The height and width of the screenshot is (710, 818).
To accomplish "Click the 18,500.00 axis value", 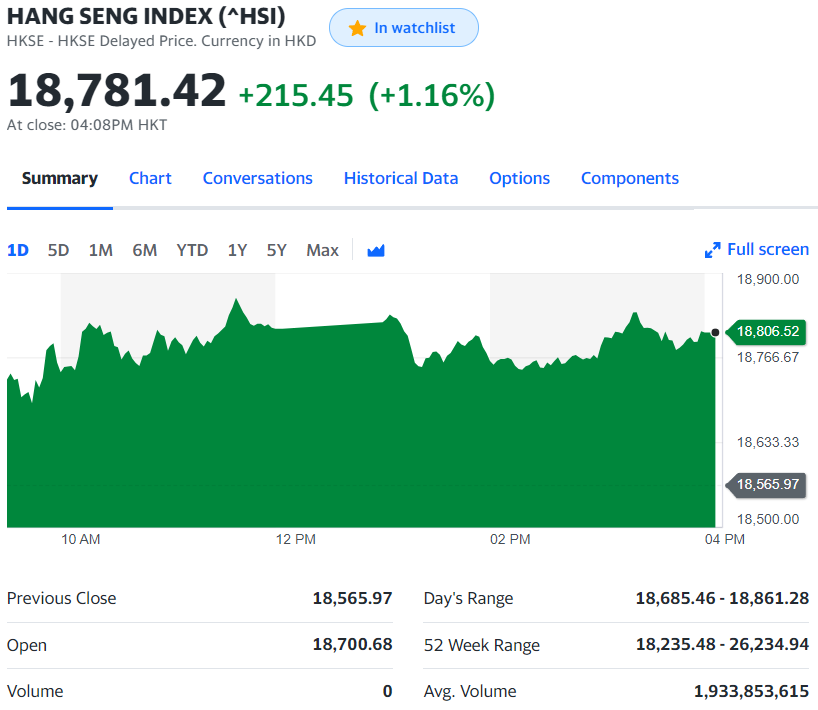I will (x=768, y=520).
